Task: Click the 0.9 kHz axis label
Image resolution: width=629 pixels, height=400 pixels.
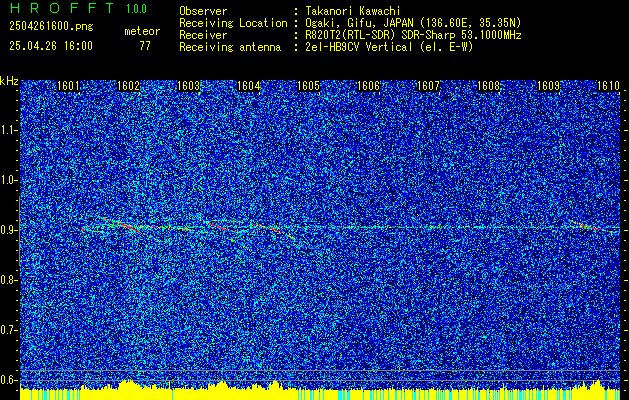Action: [8, 230]
